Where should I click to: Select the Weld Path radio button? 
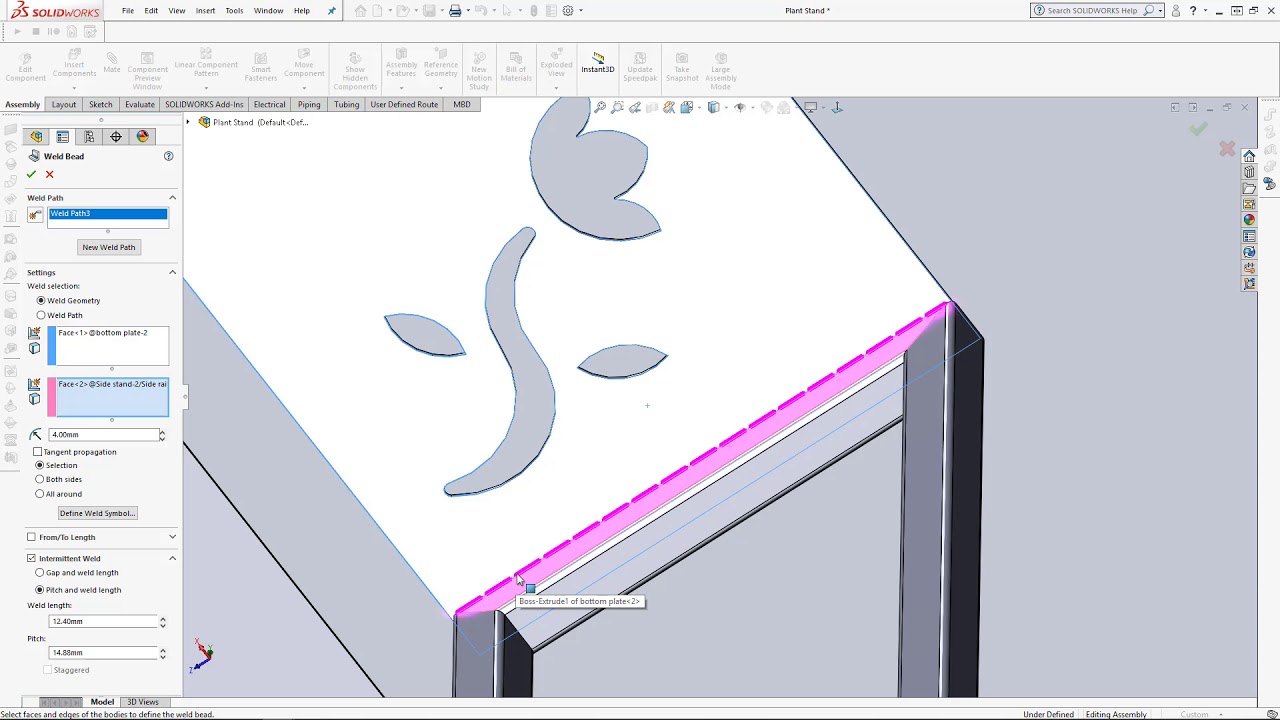coord(41,315)
